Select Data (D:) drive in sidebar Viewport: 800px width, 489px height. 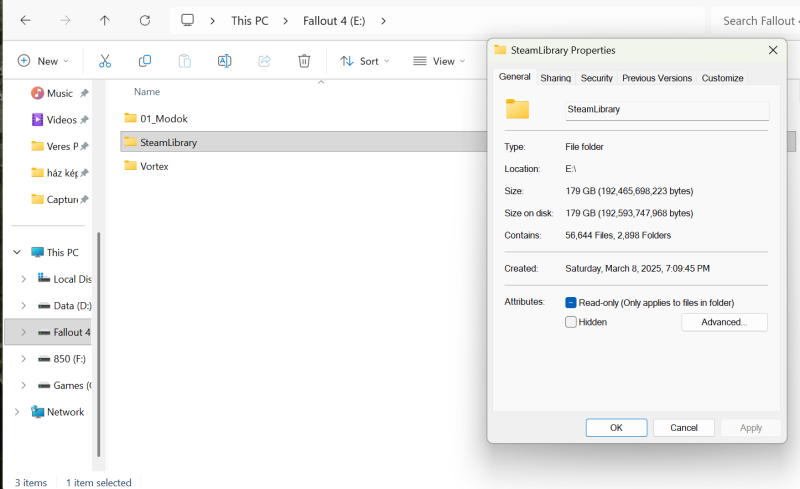pyautogui.click(x=65, y=306)
